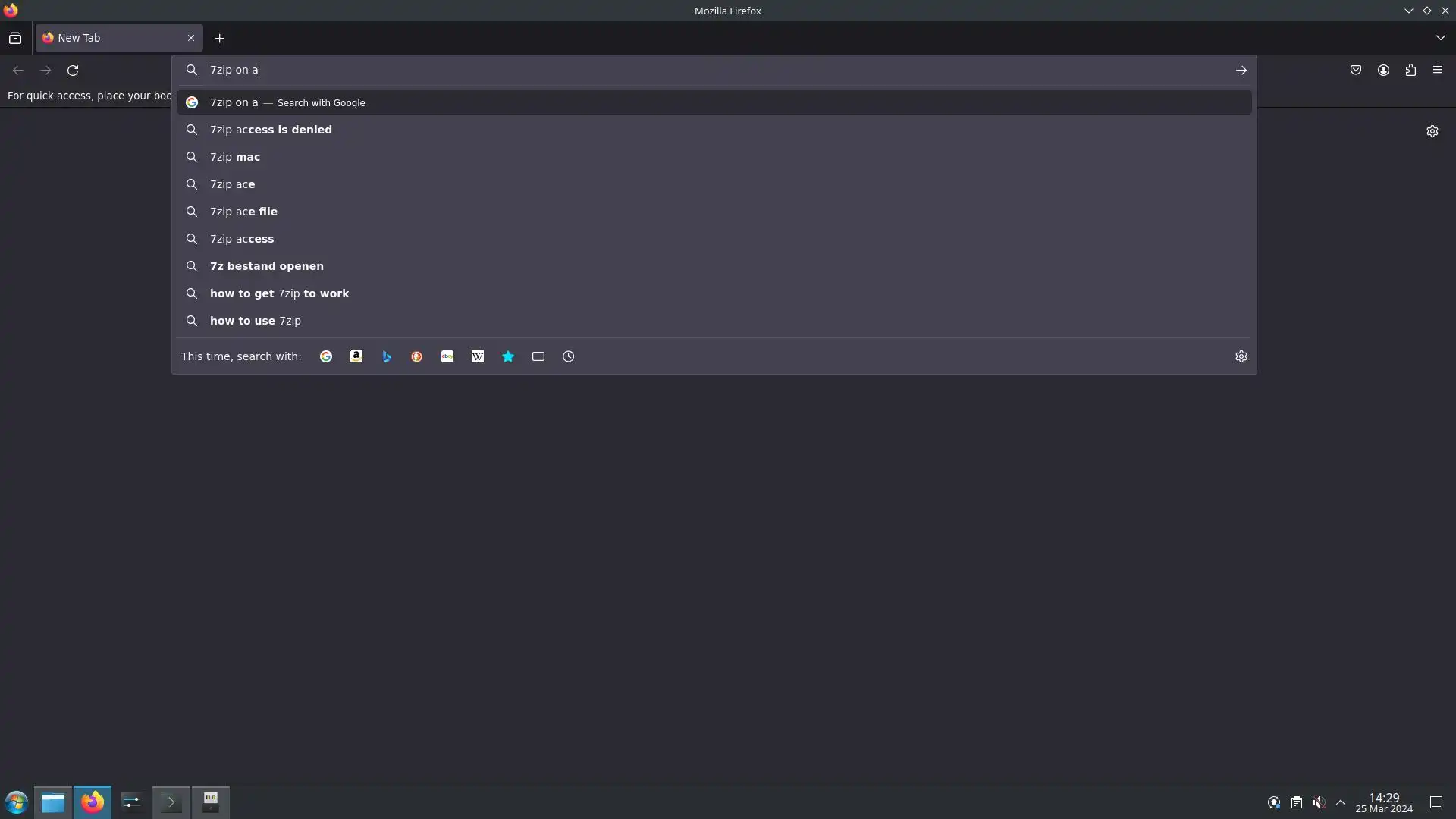Viewport: 1456px width, 819px height.
Task: Open Firefox application hamburger menu
Action: point(1438,70)
